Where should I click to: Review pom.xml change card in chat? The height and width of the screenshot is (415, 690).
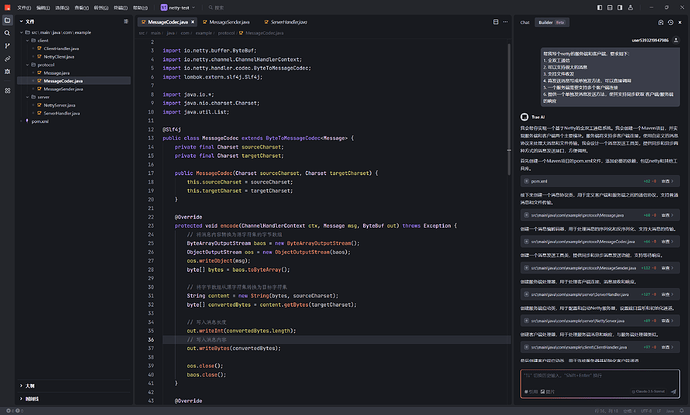pos(600,181)
